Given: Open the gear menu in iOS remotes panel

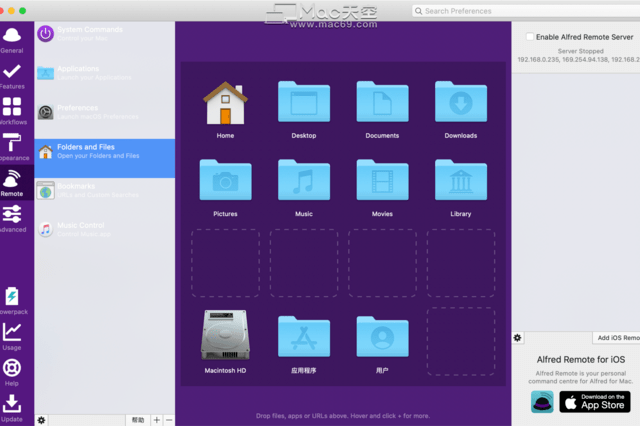Looking at the screenshot, I should (x=518, y=338).
